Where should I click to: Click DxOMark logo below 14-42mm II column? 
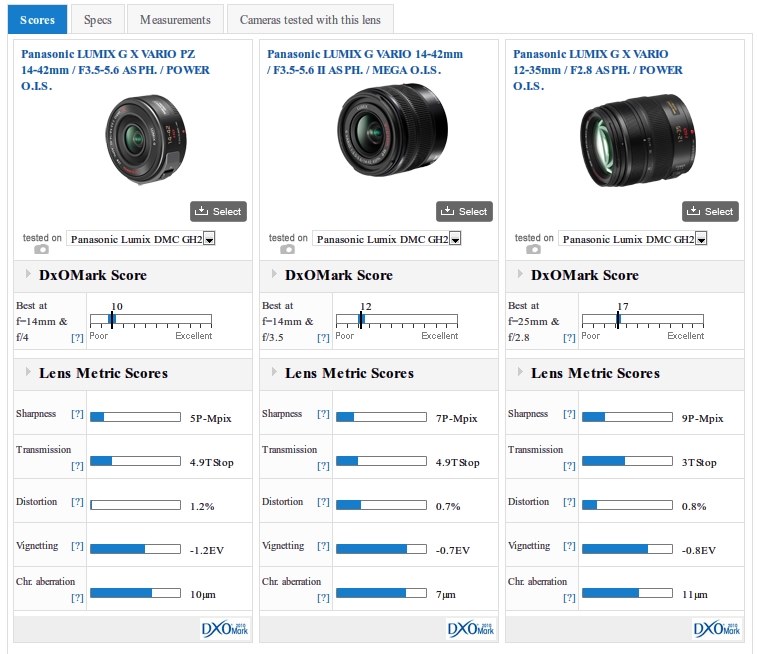click(471, 629)
